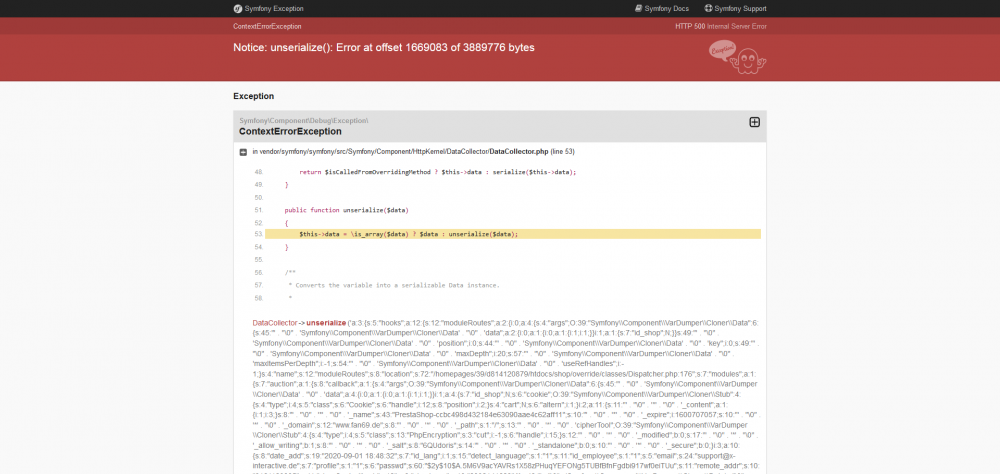Select the ContextErrorException heading text
This screenshot has width=1000, height=474.
click(x=290, y=131)
